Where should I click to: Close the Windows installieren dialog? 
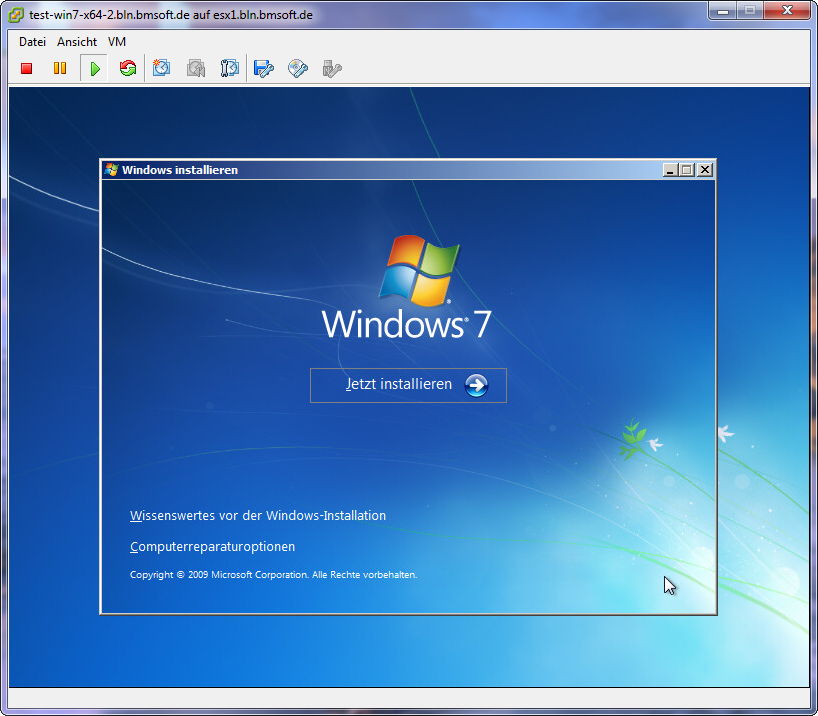705,170
